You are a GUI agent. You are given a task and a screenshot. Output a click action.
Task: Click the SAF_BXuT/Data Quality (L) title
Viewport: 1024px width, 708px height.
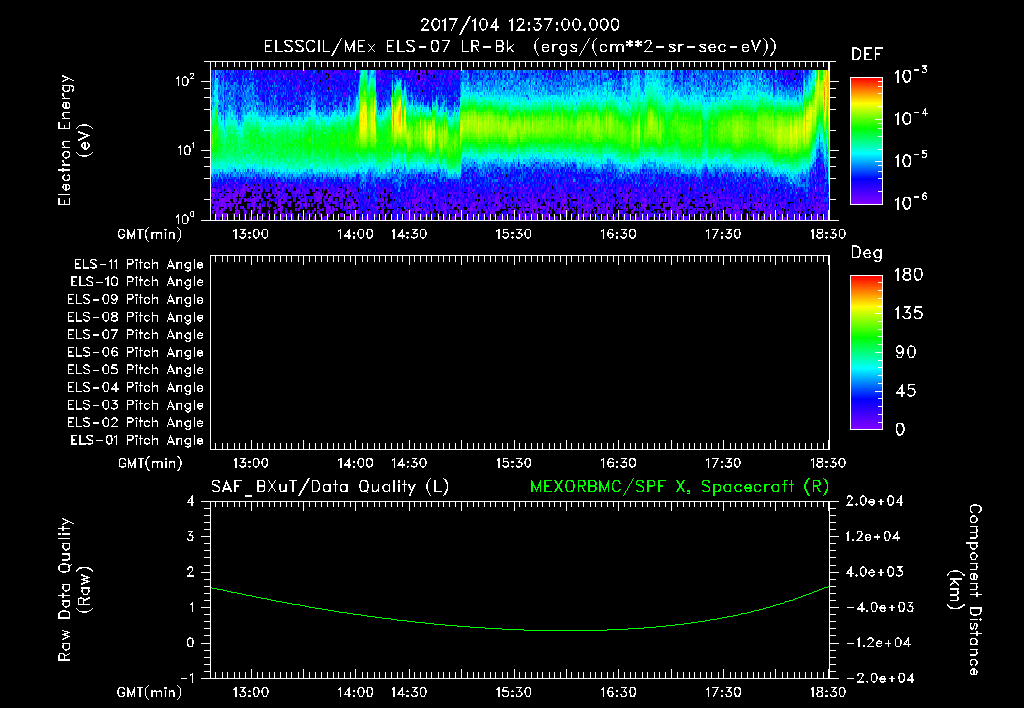330,487
